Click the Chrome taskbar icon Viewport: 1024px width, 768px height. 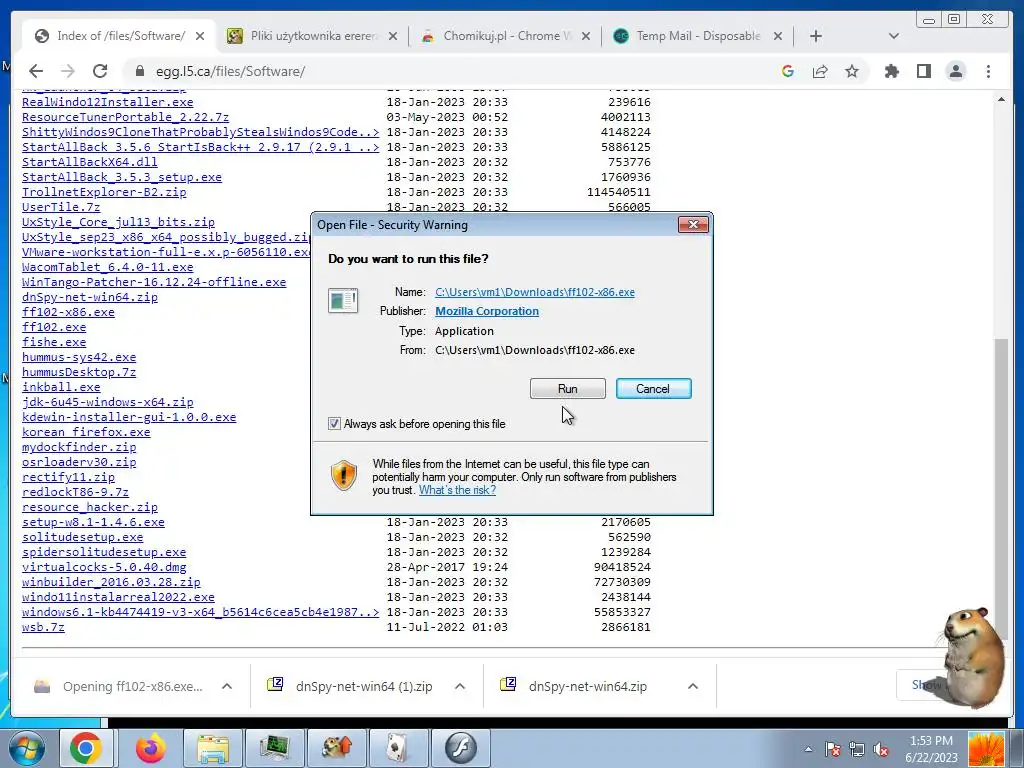pos(86,748)
